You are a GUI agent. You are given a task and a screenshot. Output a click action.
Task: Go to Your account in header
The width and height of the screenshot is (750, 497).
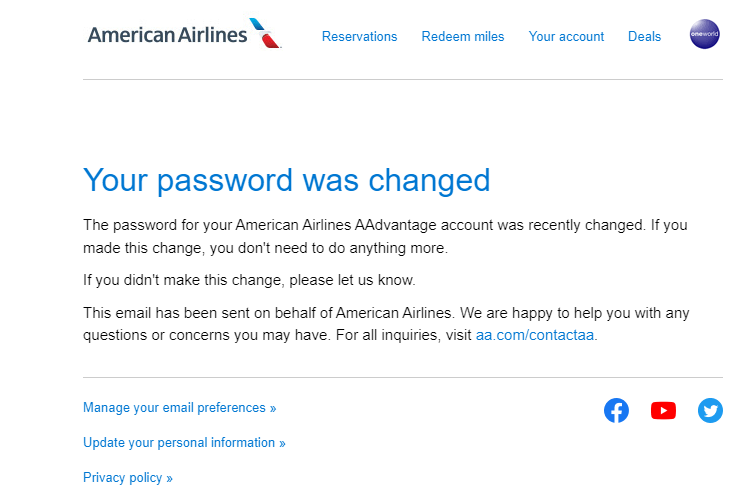click(x=566, y=37)
